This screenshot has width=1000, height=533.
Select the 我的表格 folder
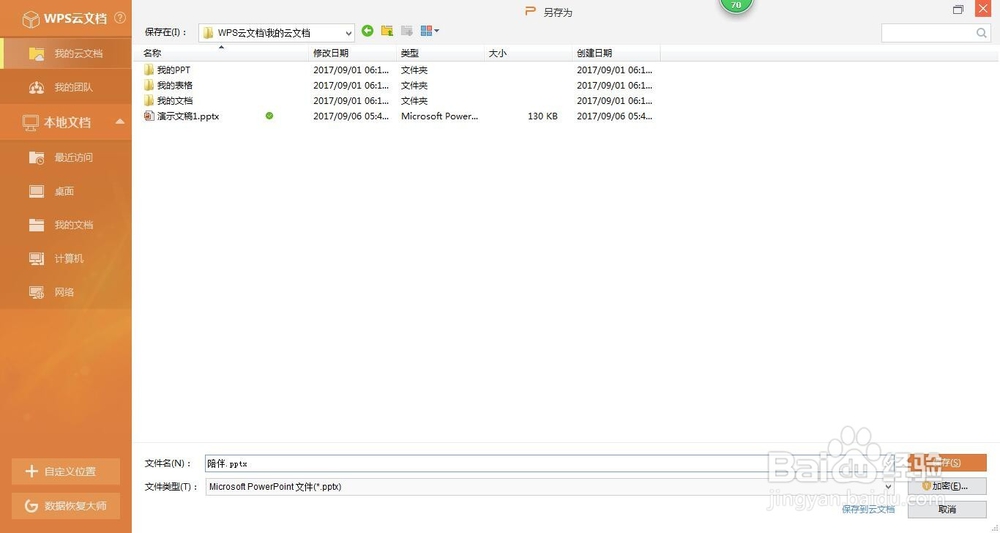click(175, 85)
